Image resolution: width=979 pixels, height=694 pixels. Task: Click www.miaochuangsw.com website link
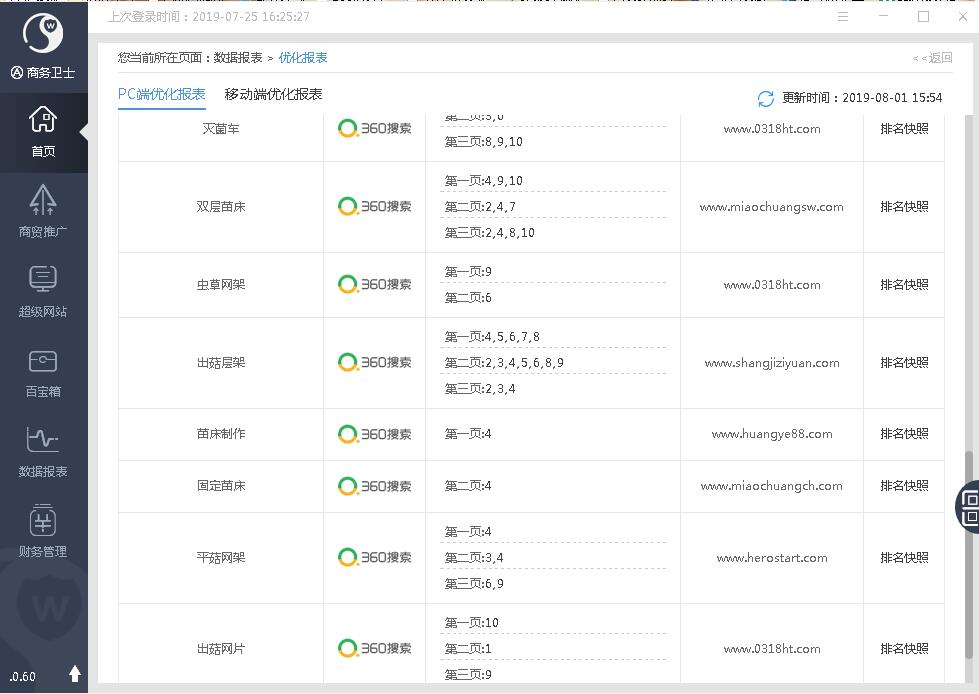coord(771,207)
